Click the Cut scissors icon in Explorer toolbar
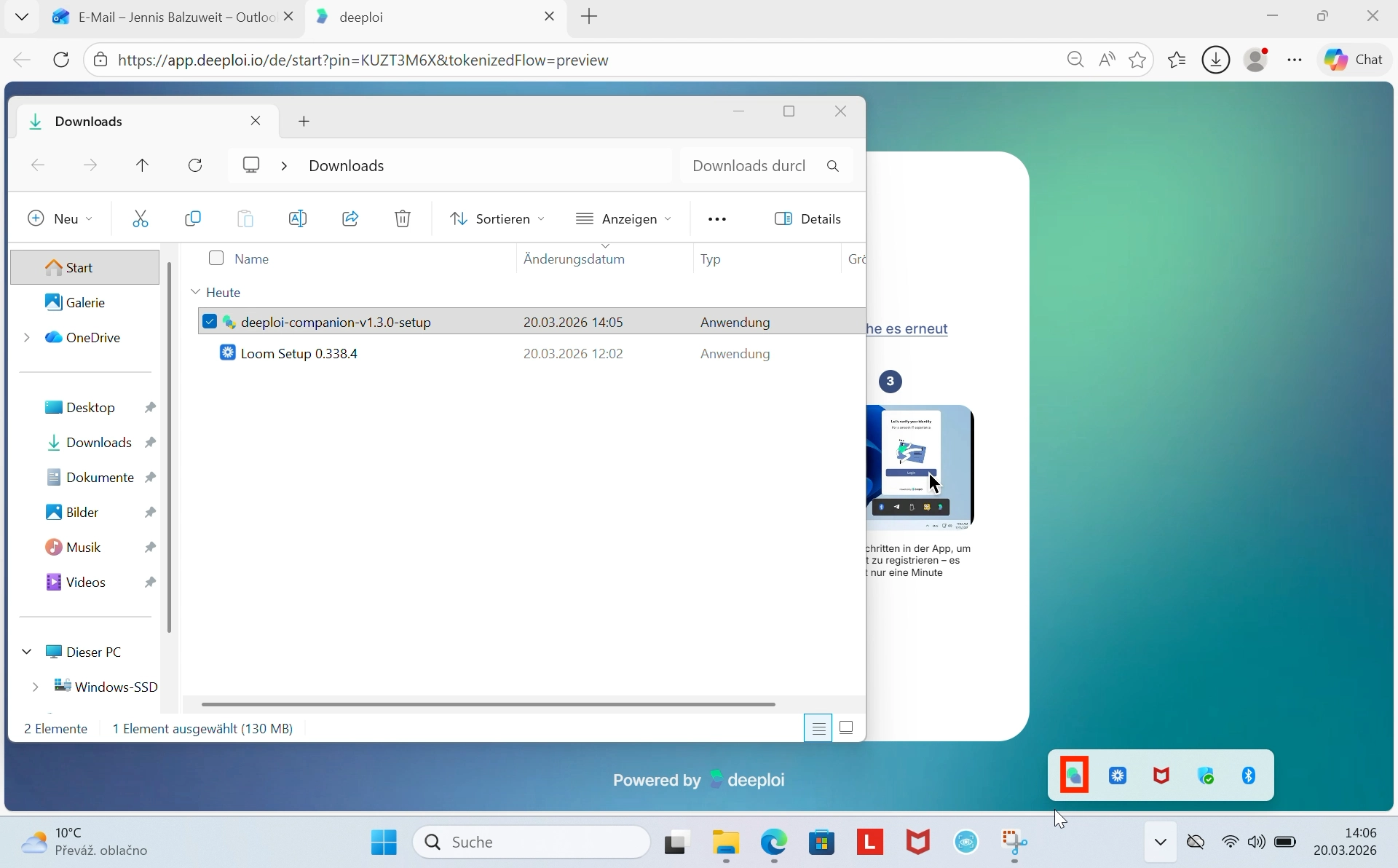The image size is (1398, 868). point(141,218)
